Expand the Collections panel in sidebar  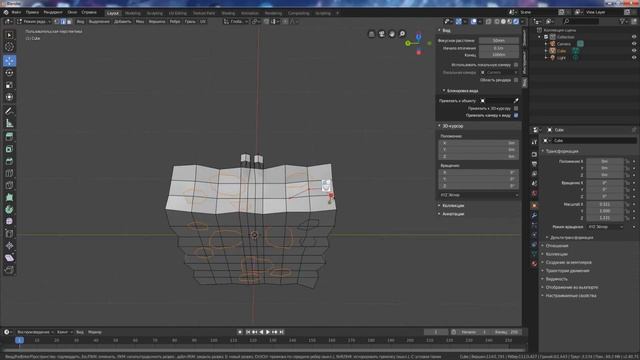coord(453,206)
